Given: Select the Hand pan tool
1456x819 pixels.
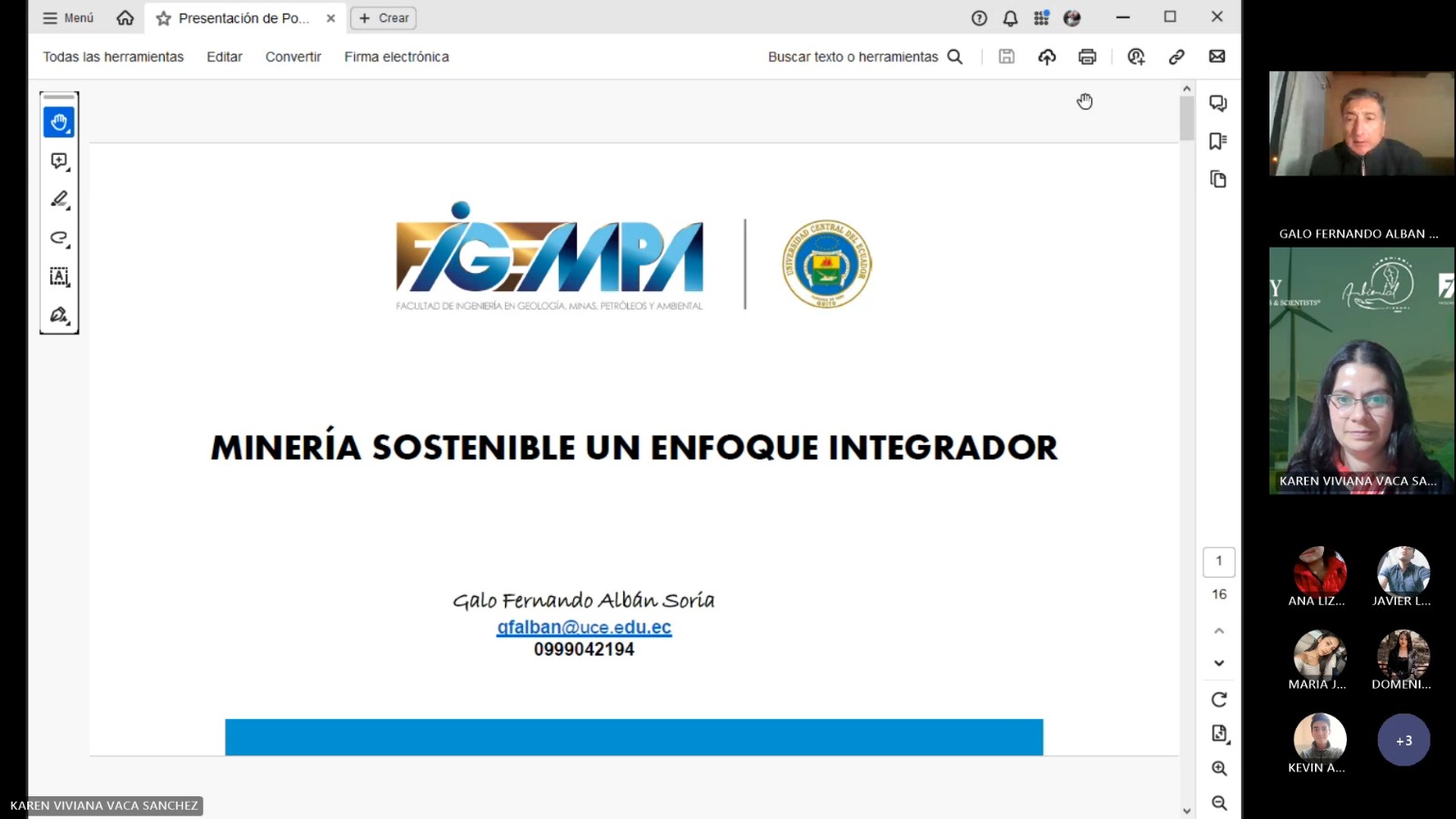Looking at the screenshot, I should (x=59, y=122).
